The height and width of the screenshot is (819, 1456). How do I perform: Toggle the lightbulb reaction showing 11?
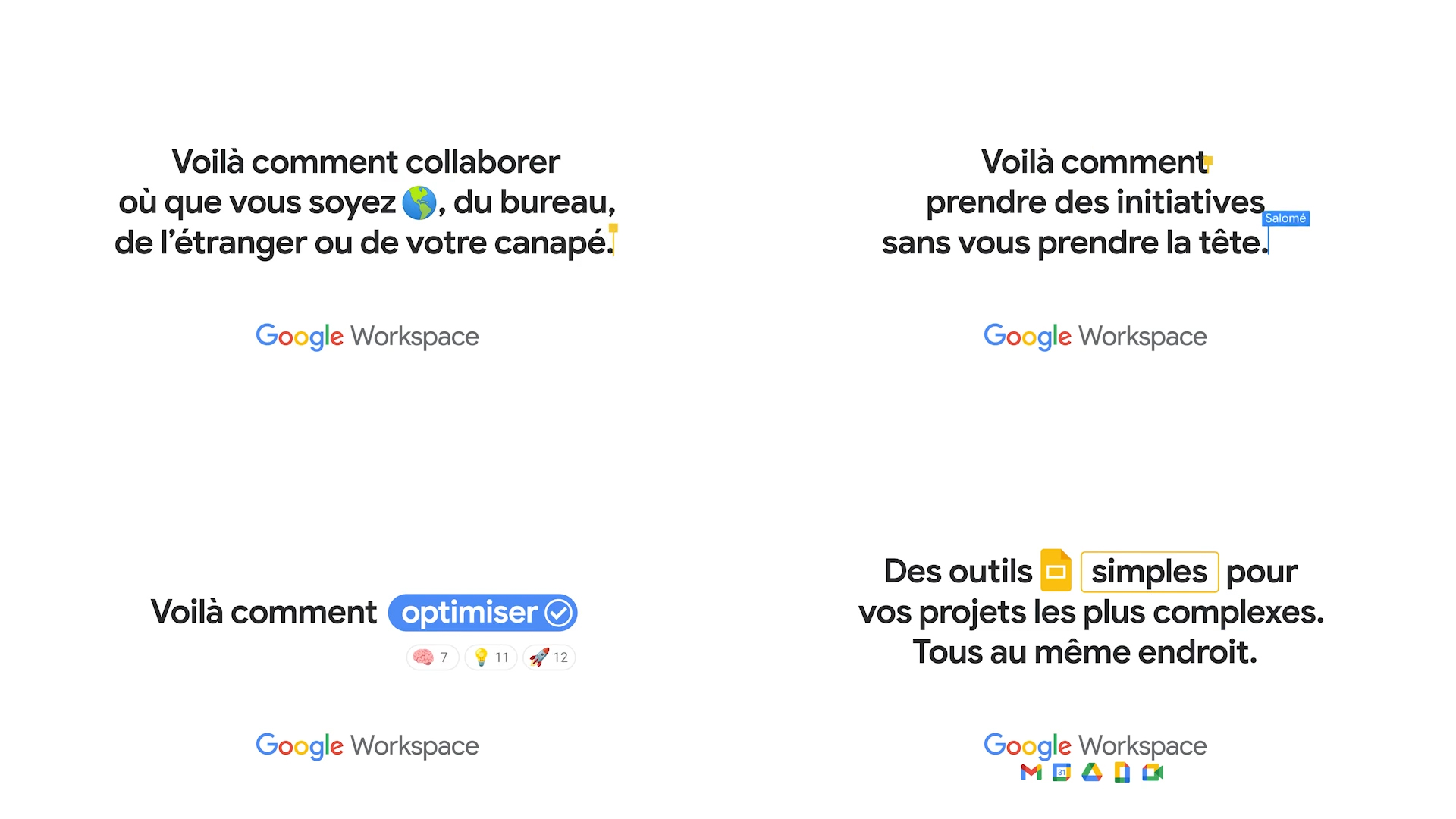(x=491, y=657)
